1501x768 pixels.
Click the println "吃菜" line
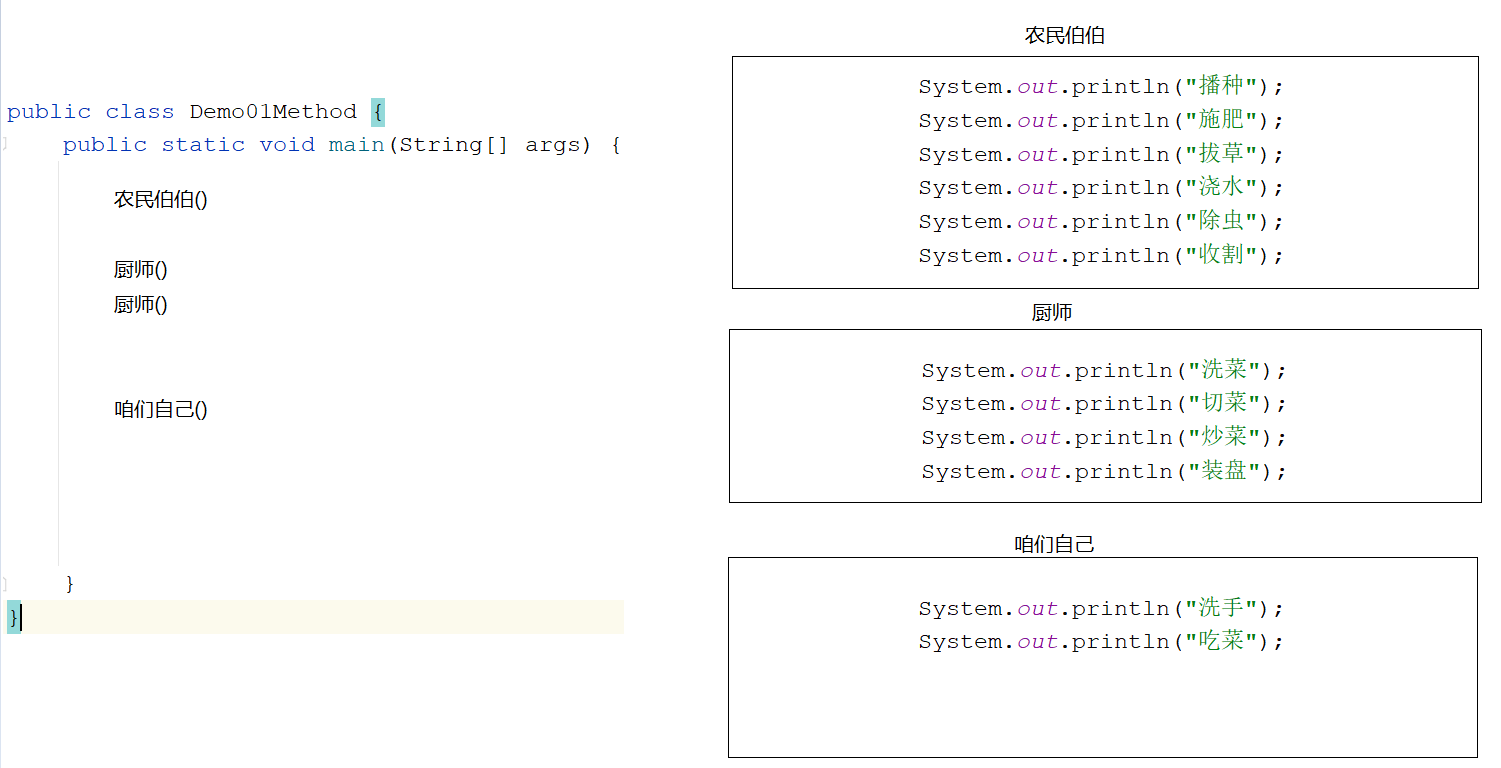tap(1100, 642)
